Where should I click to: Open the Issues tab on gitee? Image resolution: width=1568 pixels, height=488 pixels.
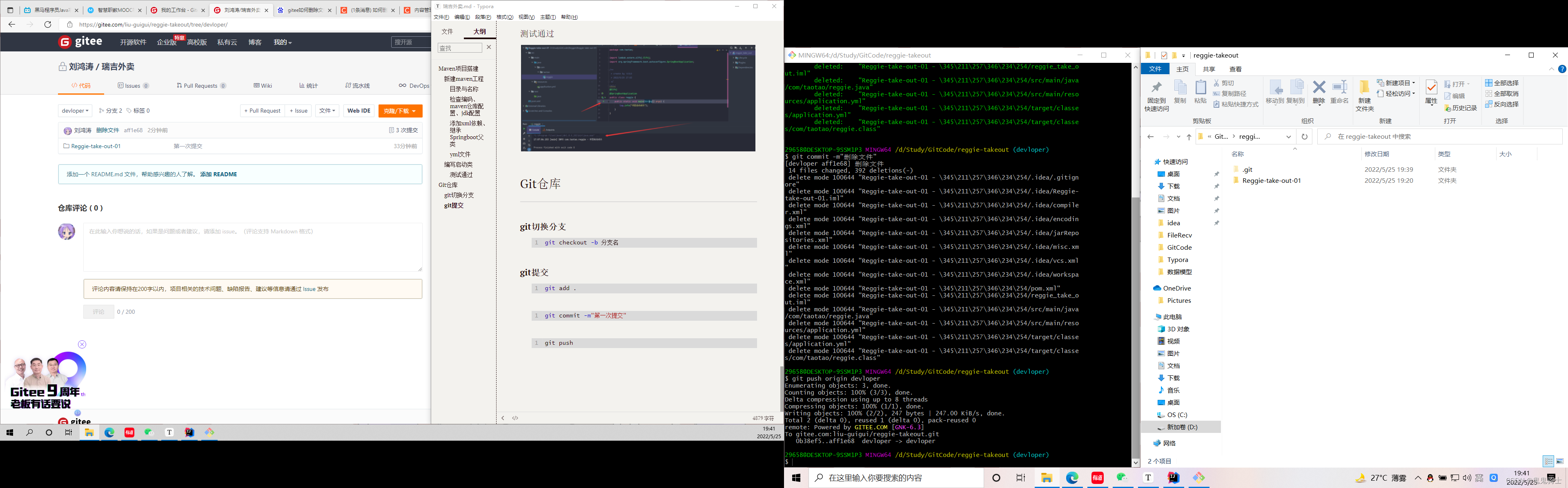[x=133, y=86]
